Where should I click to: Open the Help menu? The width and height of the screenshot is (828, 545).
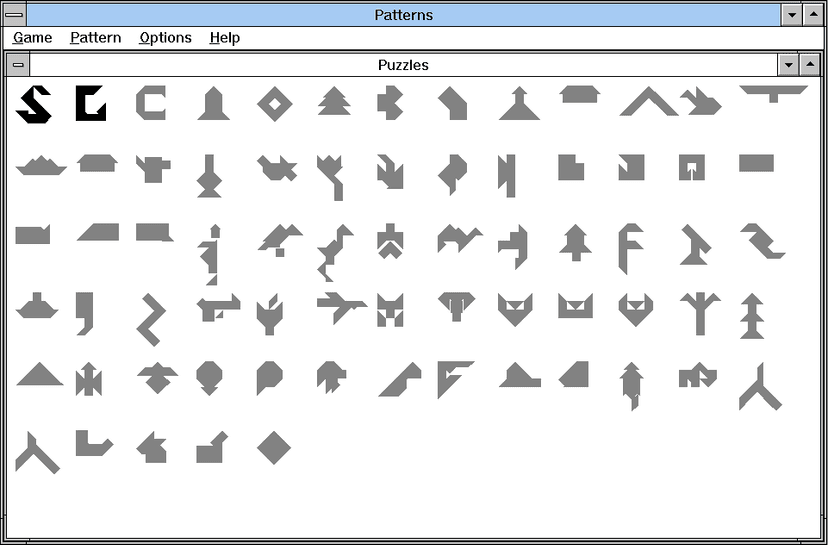coord(224,38)
